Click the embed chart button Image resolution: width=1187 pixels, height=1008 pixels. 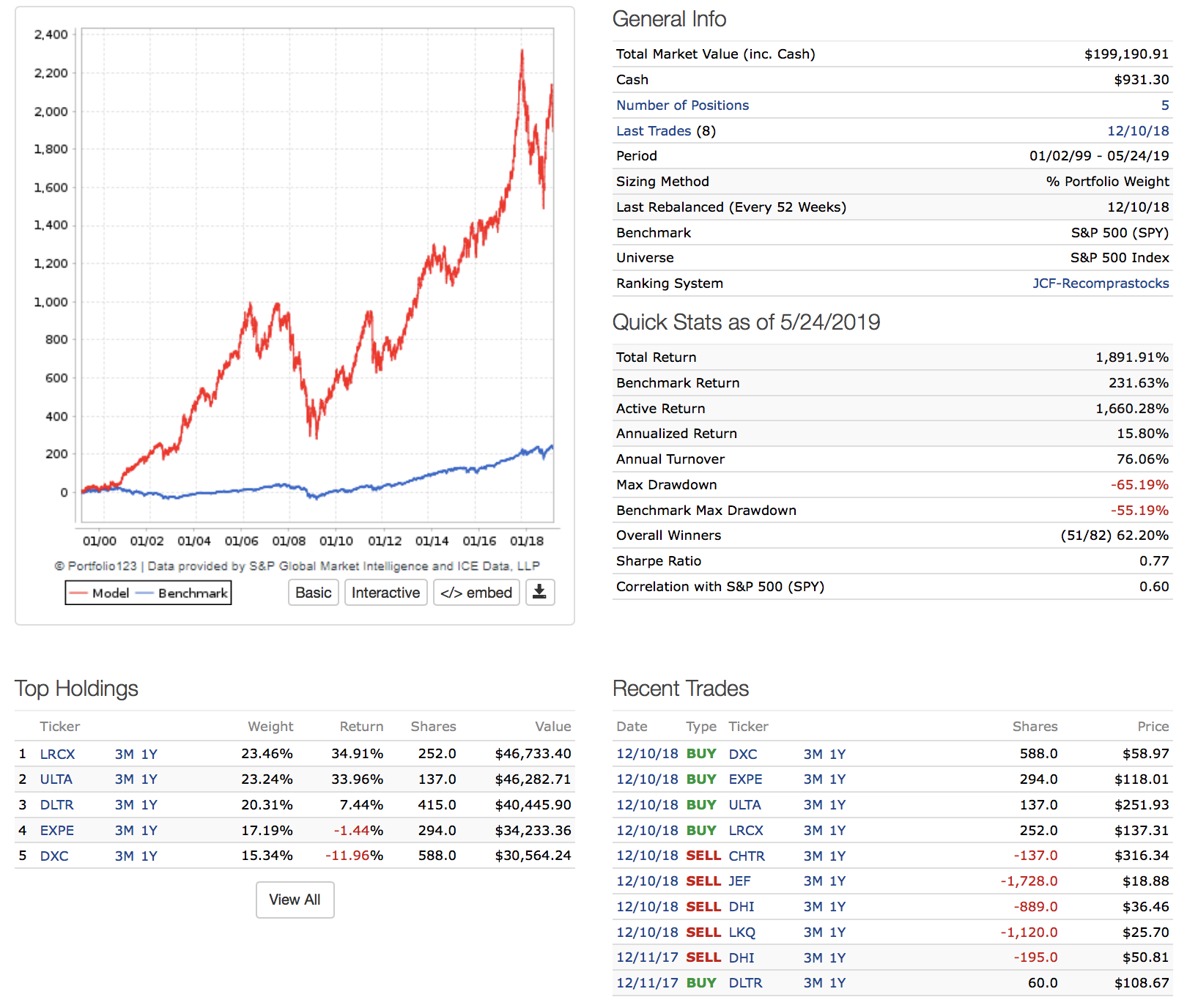(x=476, y=593)
